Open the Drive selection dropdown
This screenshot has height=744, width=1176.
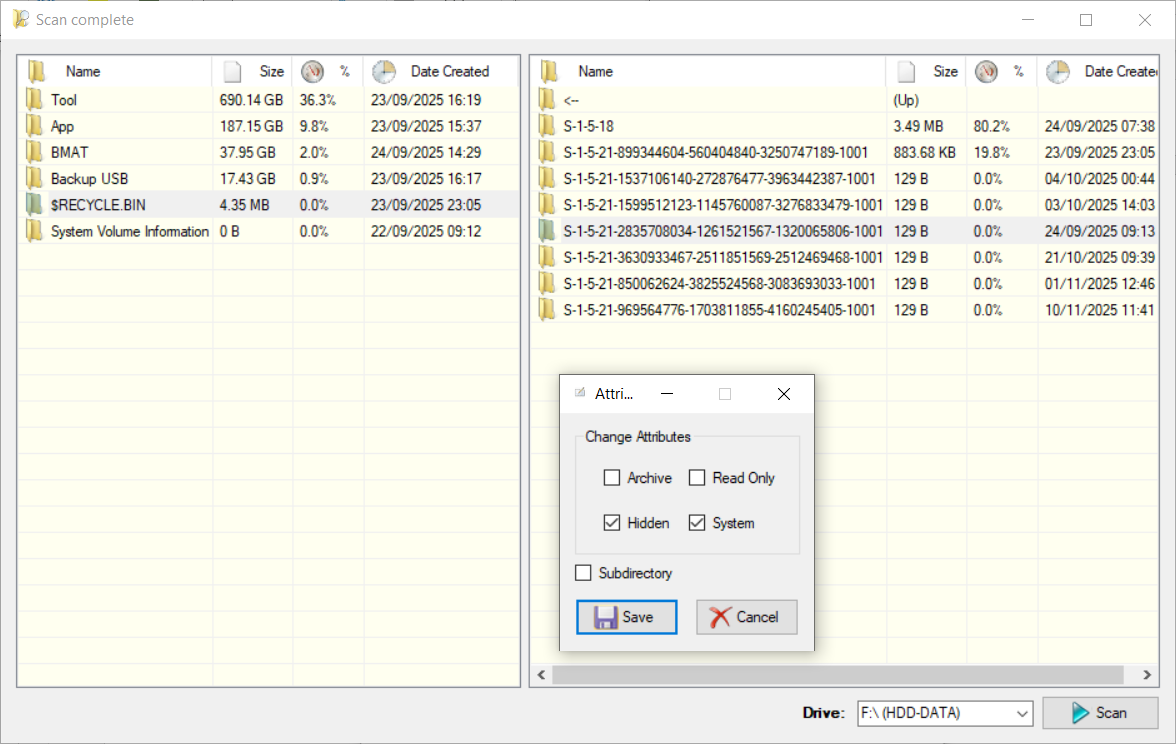(x=1022, y=713)
